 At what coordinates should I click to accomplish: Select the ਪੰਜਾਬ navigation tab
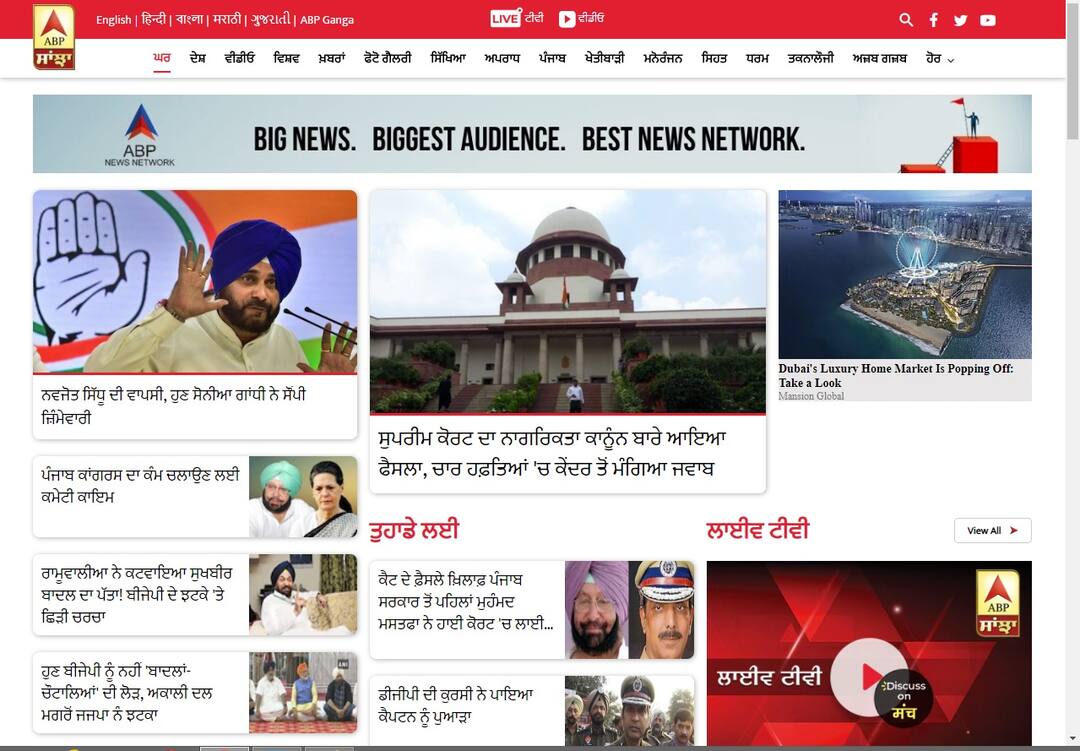(x=552, y=59)
